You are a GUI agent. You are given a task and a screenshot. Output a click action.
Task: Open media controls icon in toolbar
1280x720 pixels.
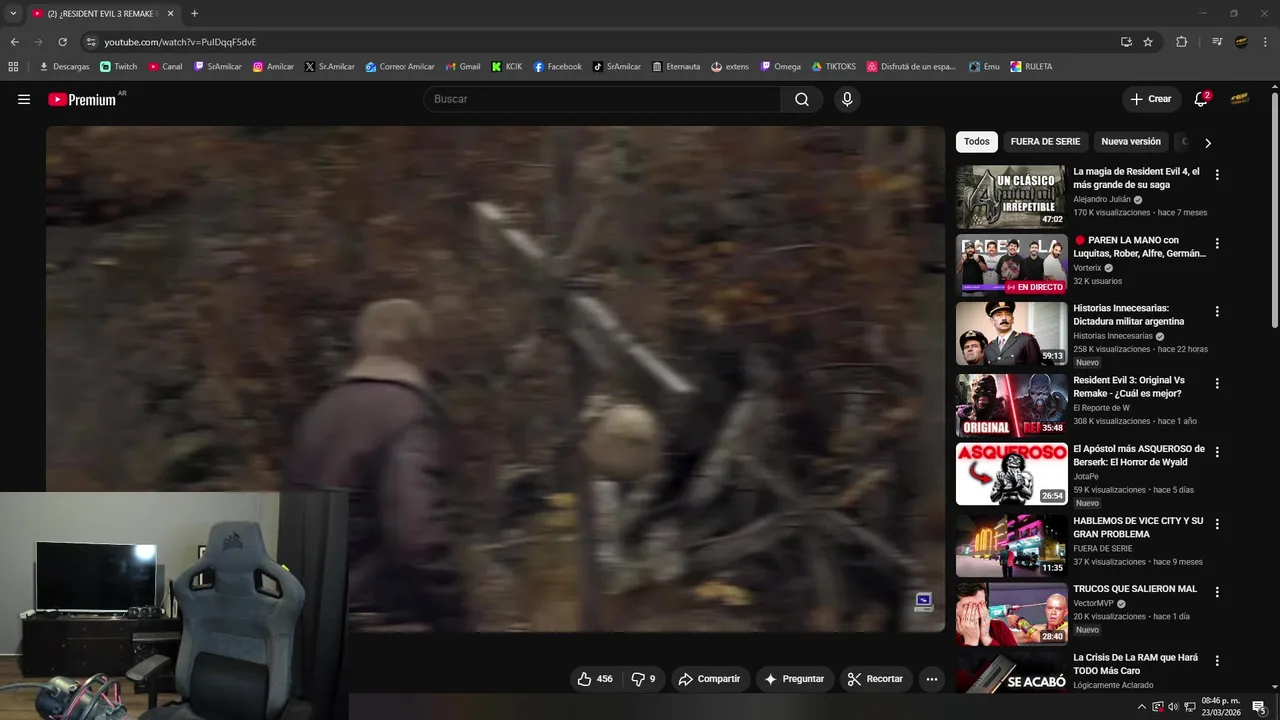1217,42
